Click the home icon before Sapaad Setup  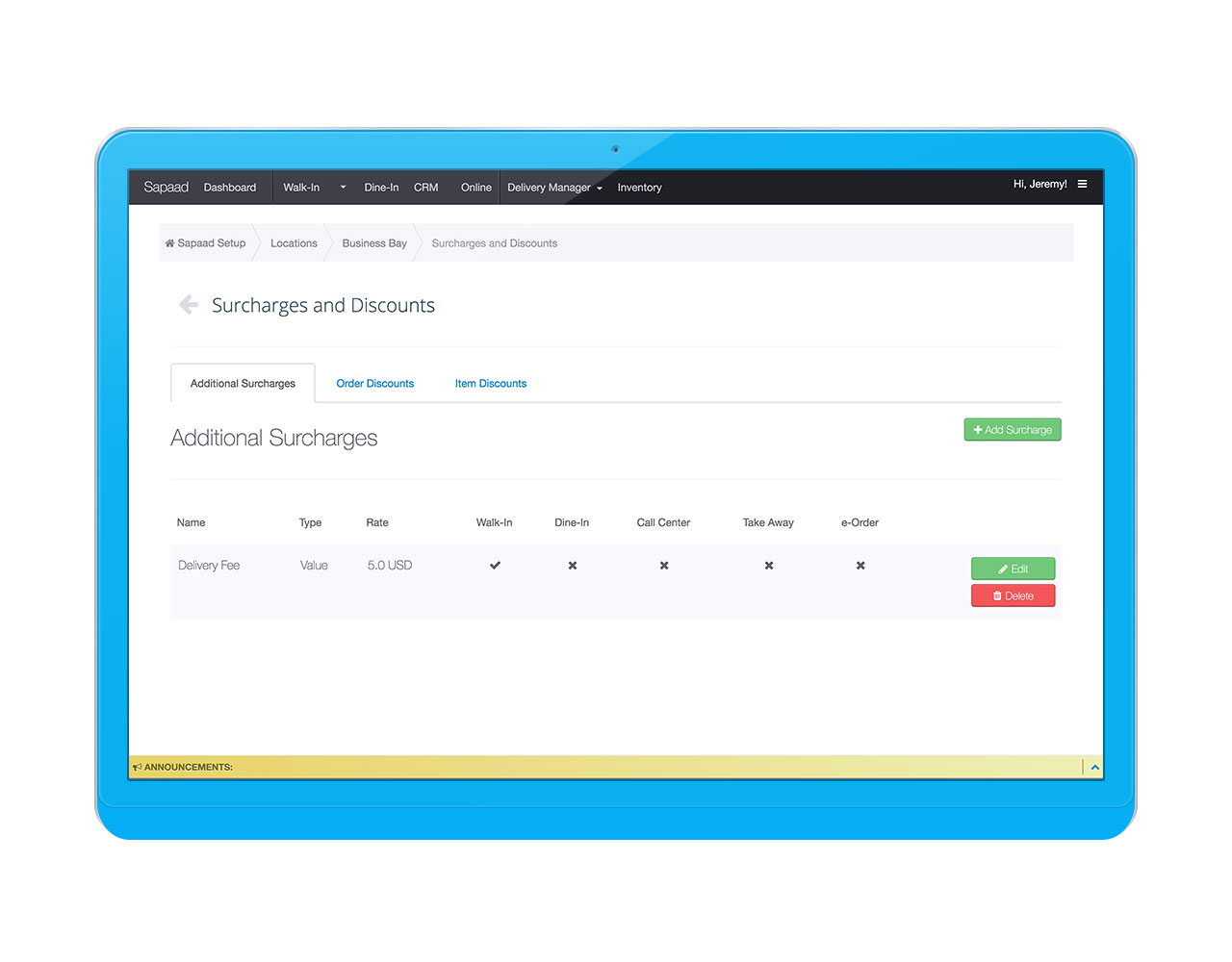[168, 242]
